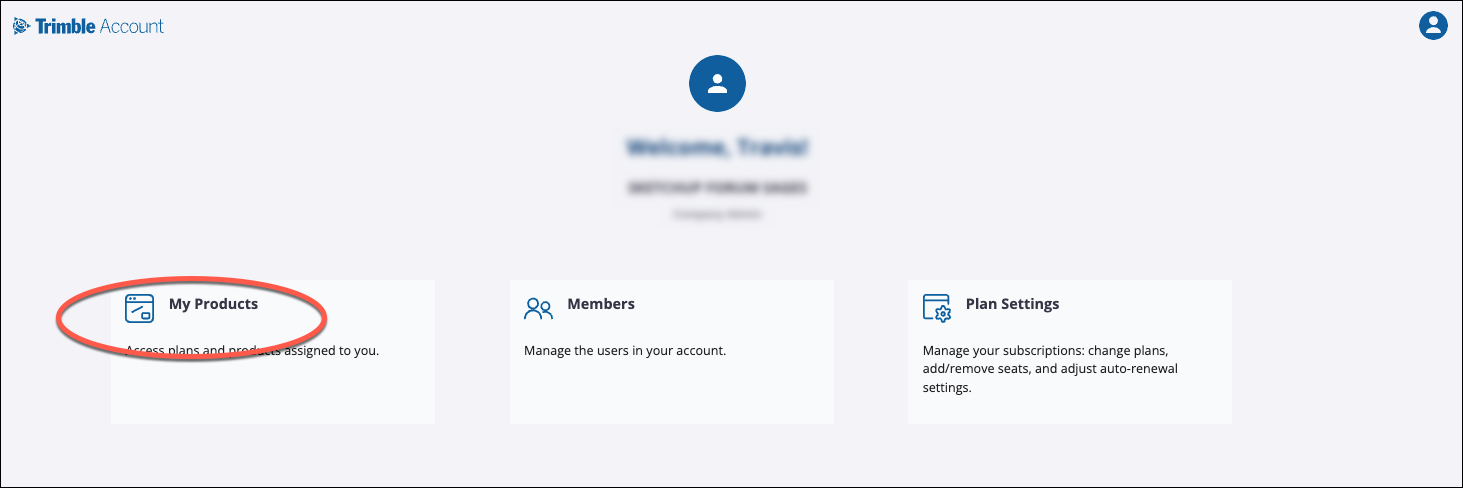Image resolution: width=1463 pixels, height=488 pixels.
Task: Click empty area inside Members card
Action: (x=671, y=395)
